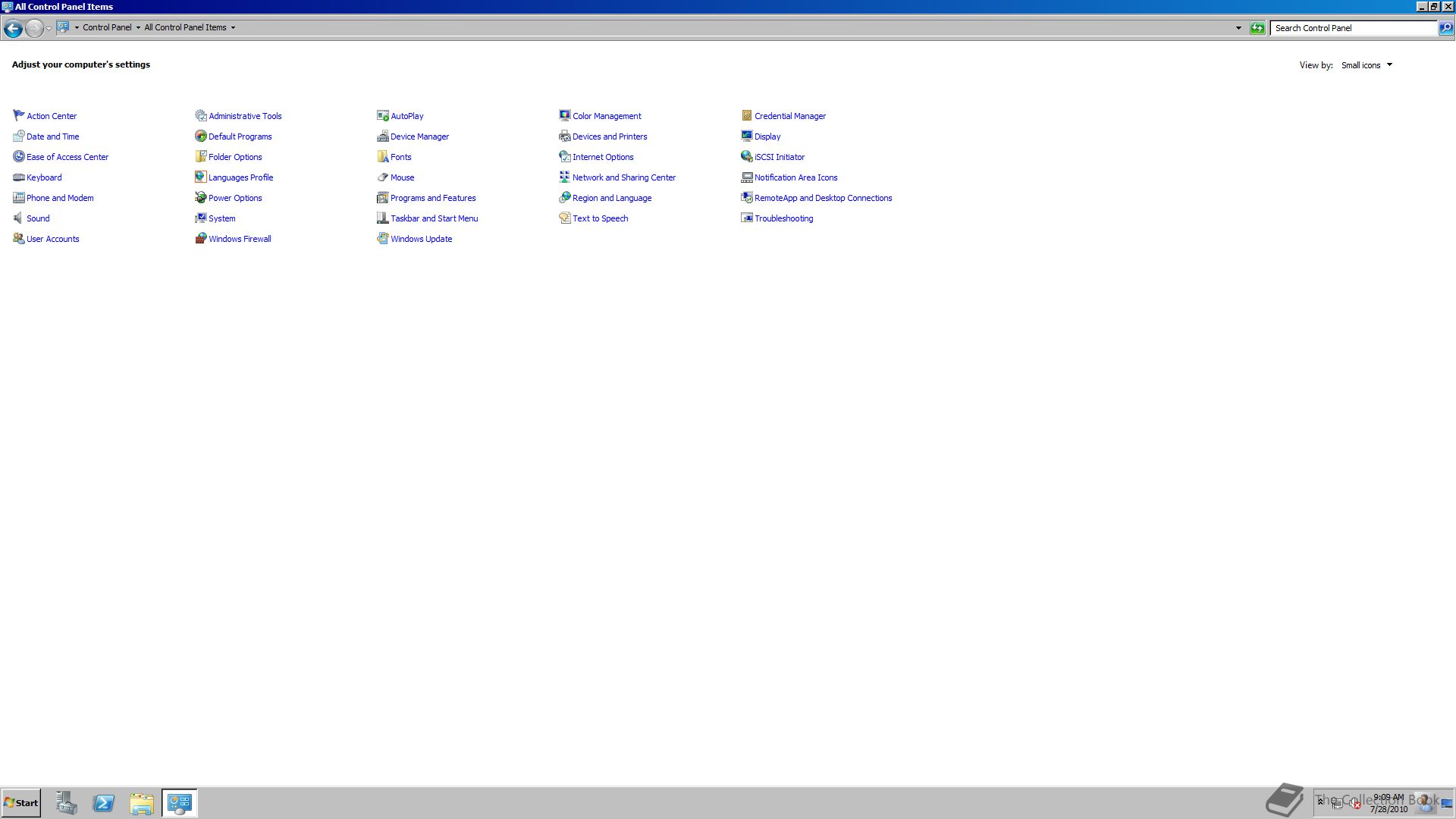Screen dimensions: 1456x819
Task: Click the Search Control Panel field
Action: pos(1354,28)
